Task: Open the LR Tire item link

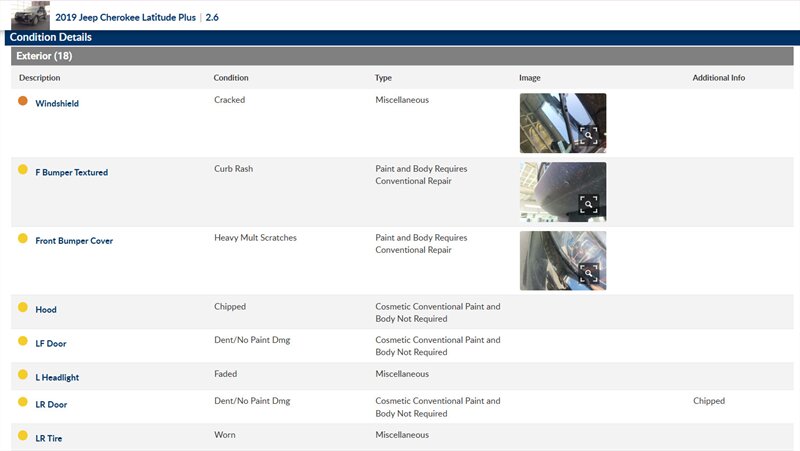Action: click(x=48, y=438)
